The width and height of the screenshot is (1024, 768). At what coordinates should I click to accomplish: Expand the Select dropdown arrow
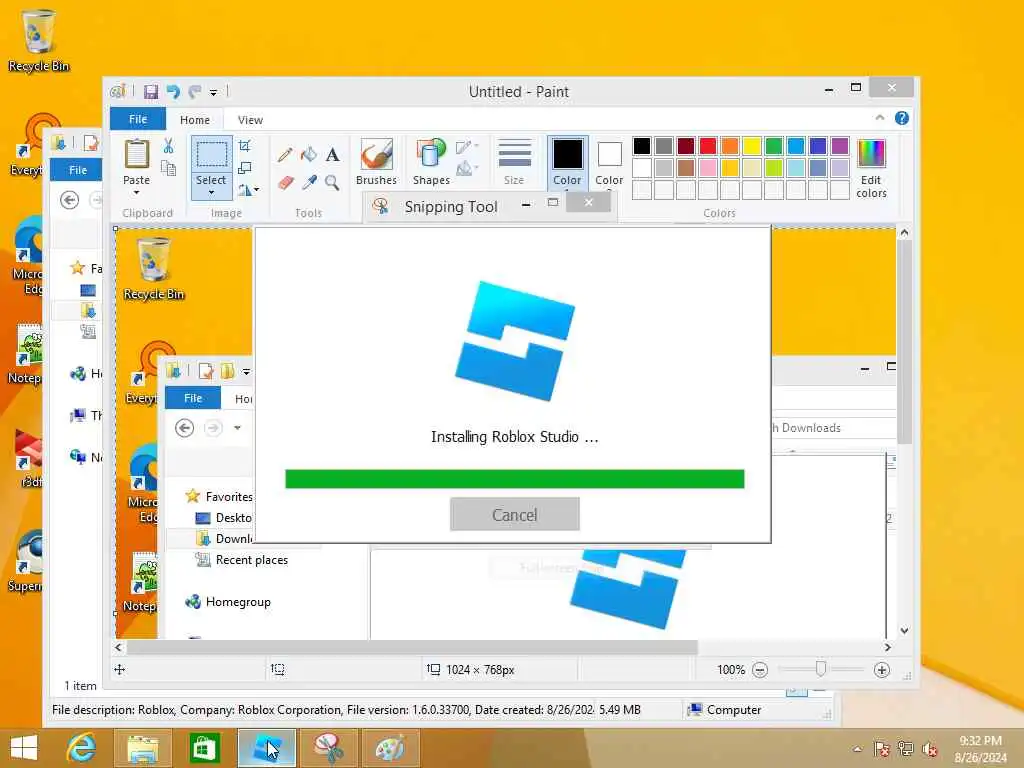pos(212,193)
